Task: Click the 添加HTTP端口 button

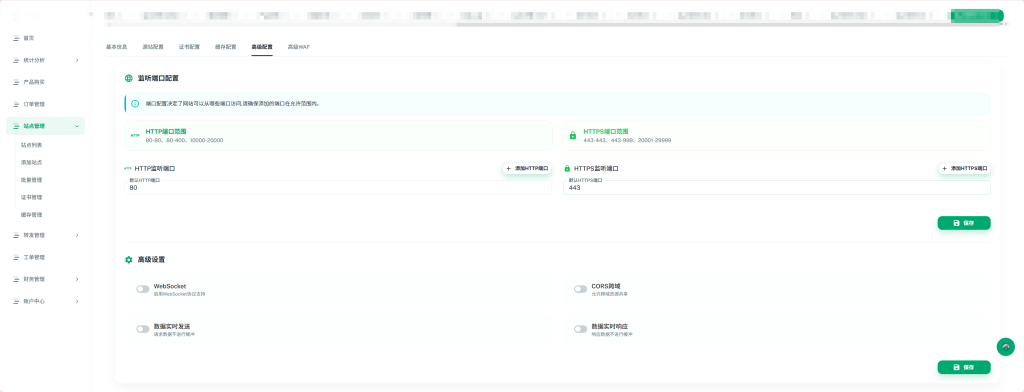Action: click(x=527, y=169)
